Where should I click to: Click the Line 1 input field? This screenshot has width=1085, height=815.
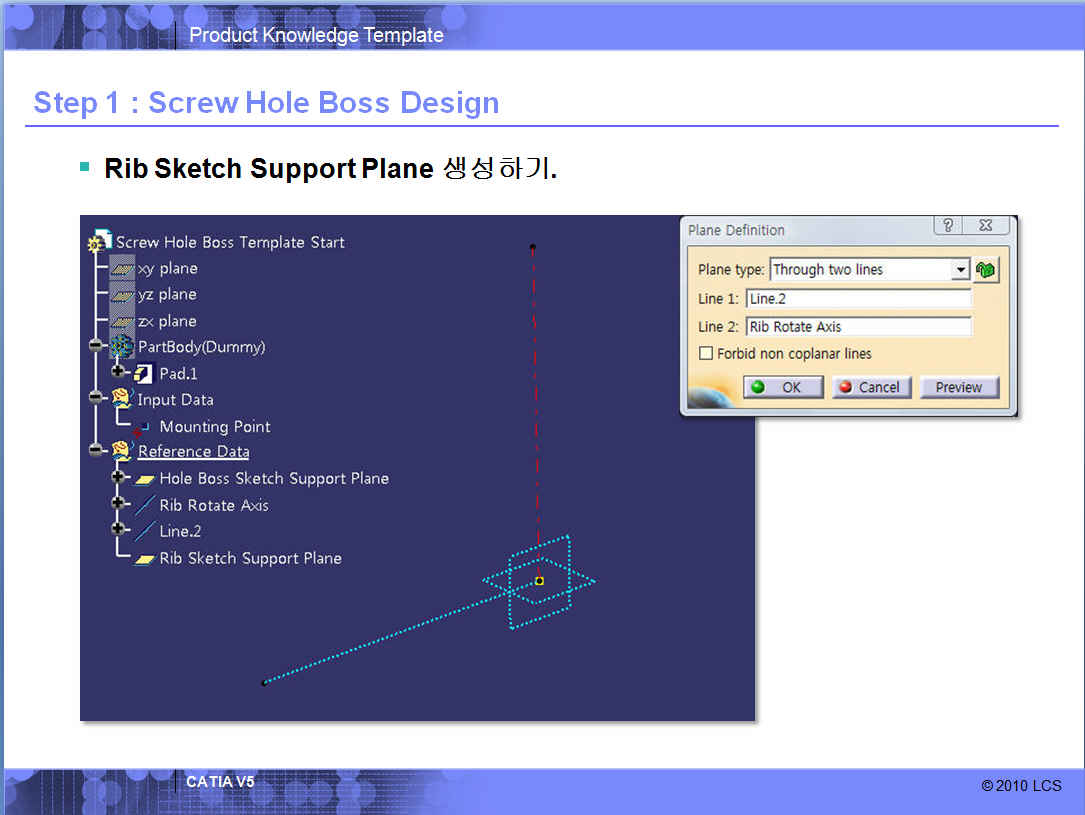pyautogui.click(x=858, y=298)
